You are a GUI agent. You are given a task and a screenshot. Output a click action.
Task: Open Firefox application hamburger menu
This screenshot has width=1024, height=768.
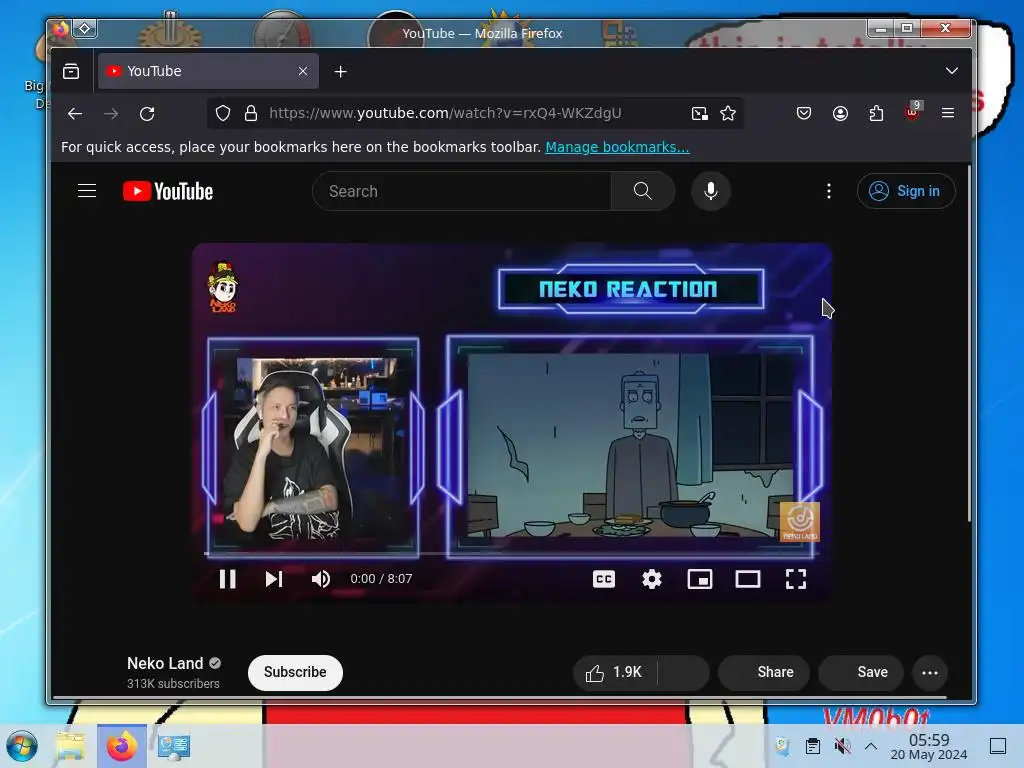pyautogui.click(x=948, y=113)
